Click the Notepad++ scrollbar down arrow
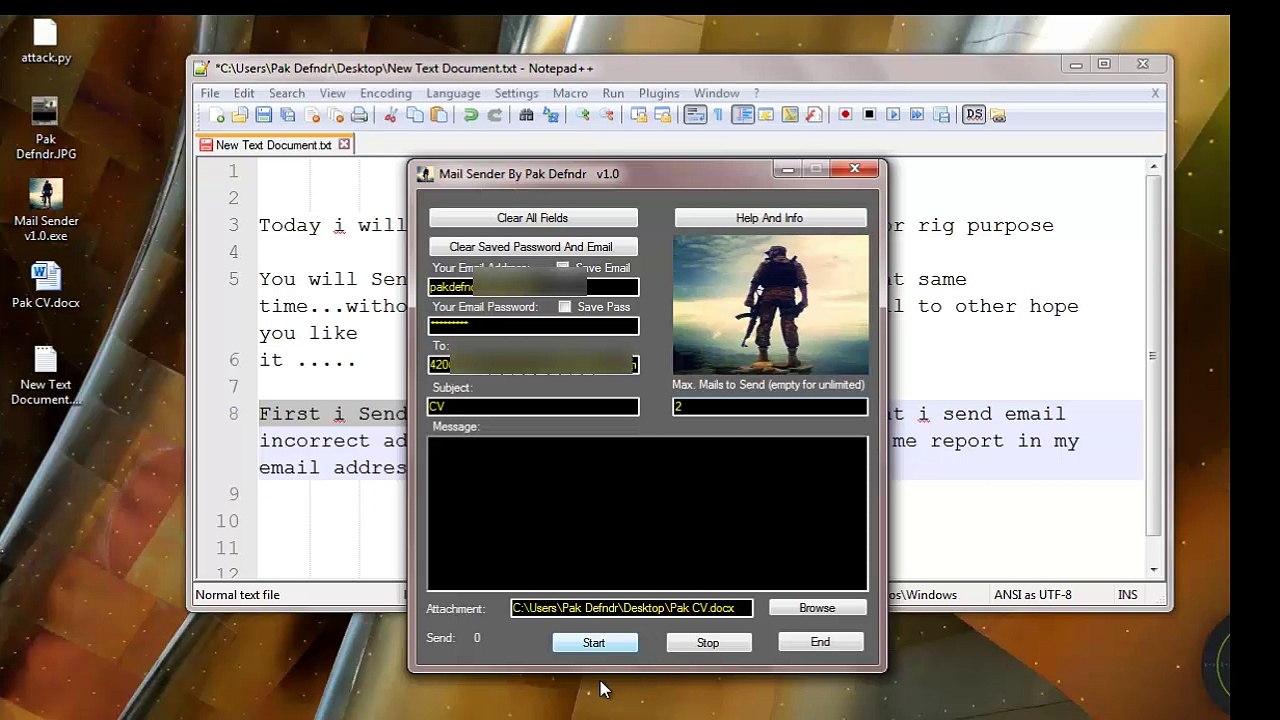Screen dimensions: 1280x720 pyautogui.click(x=1154, y=569)
